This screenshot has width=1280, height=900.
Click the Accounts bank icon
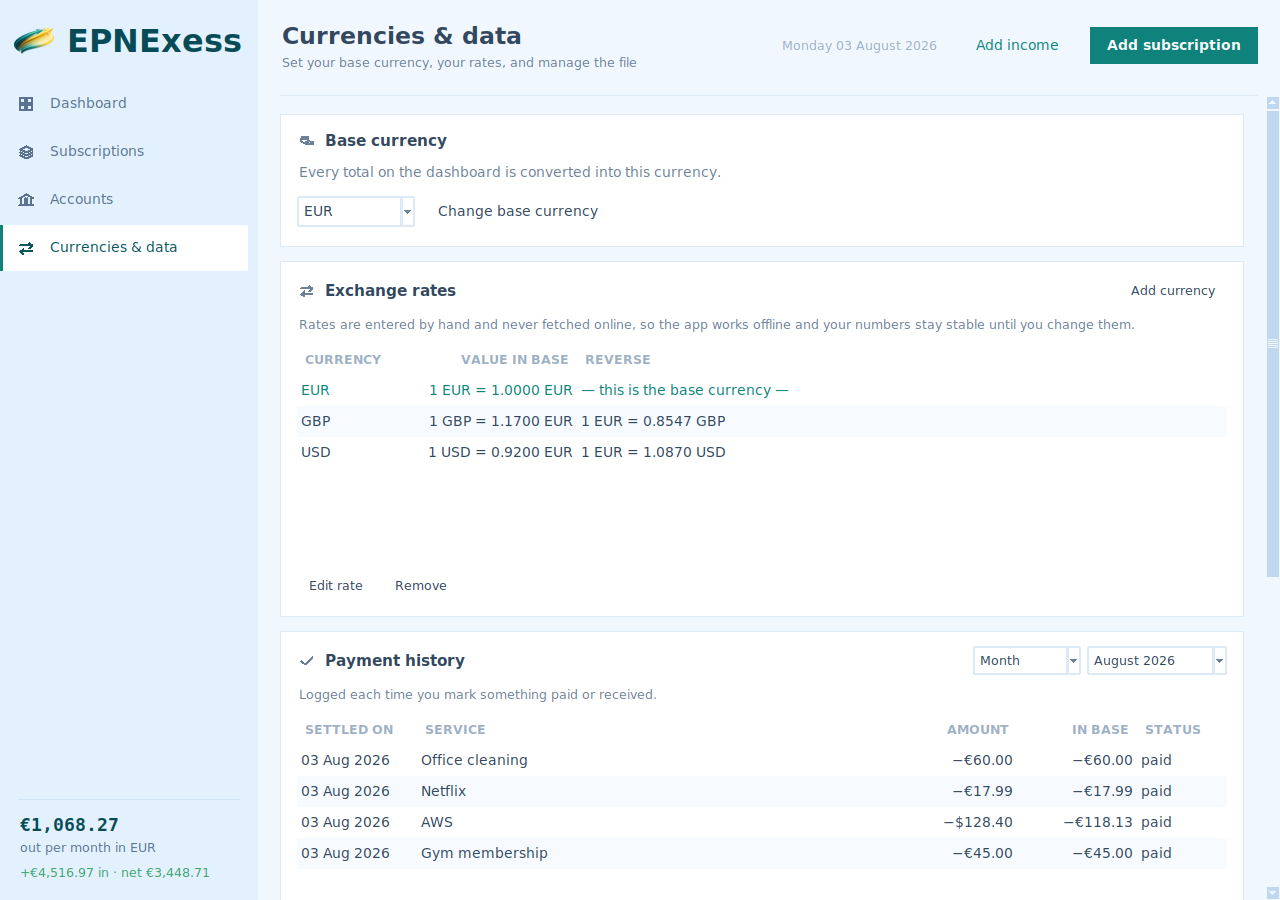pyautogui.click(x=26, y=200)
